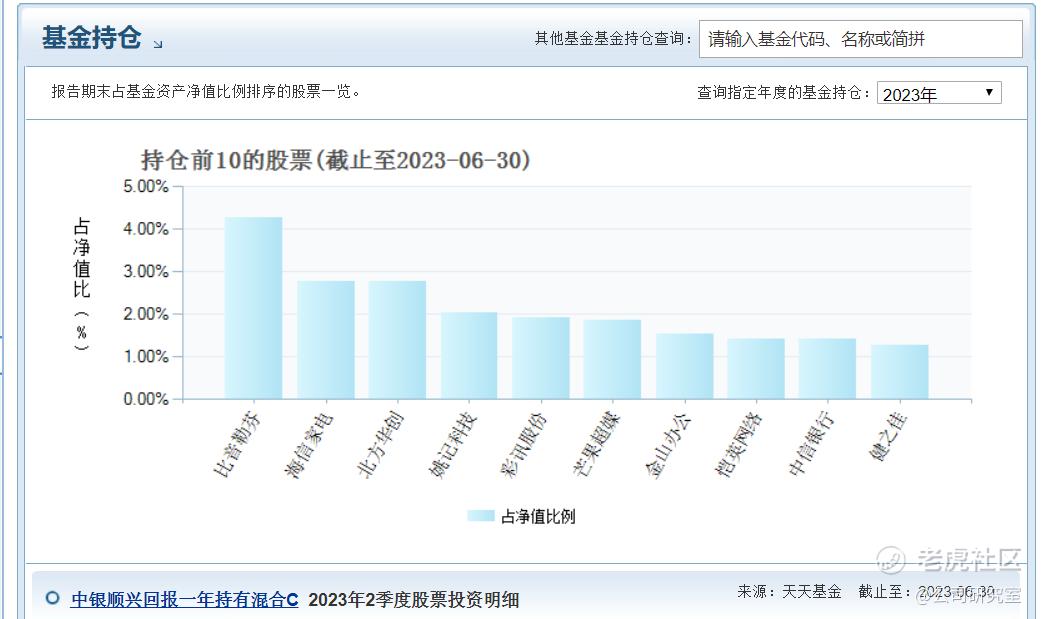
Task: Click the 恺英网络 axis label
Action: pyautogui.click(x=739, y=444)
